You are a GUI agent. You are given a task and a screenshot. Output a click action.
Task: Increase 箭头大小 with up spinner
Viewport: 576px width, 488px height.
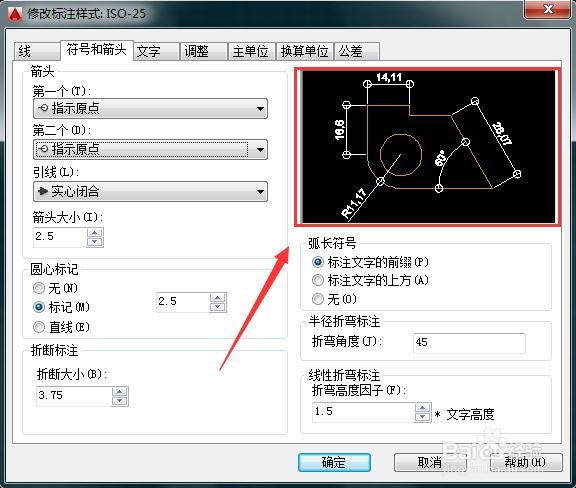[x=95, y=233]
